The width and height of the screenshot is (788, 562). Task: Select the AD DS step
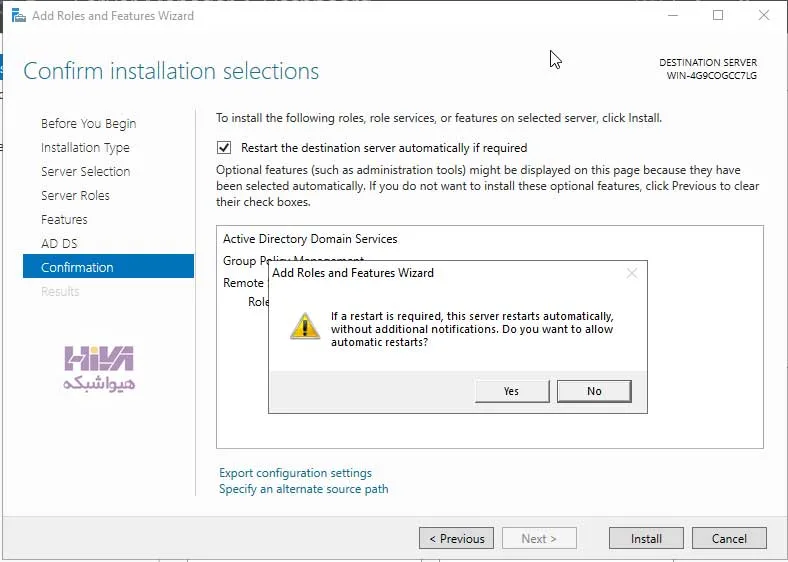[x=59, y=244]
